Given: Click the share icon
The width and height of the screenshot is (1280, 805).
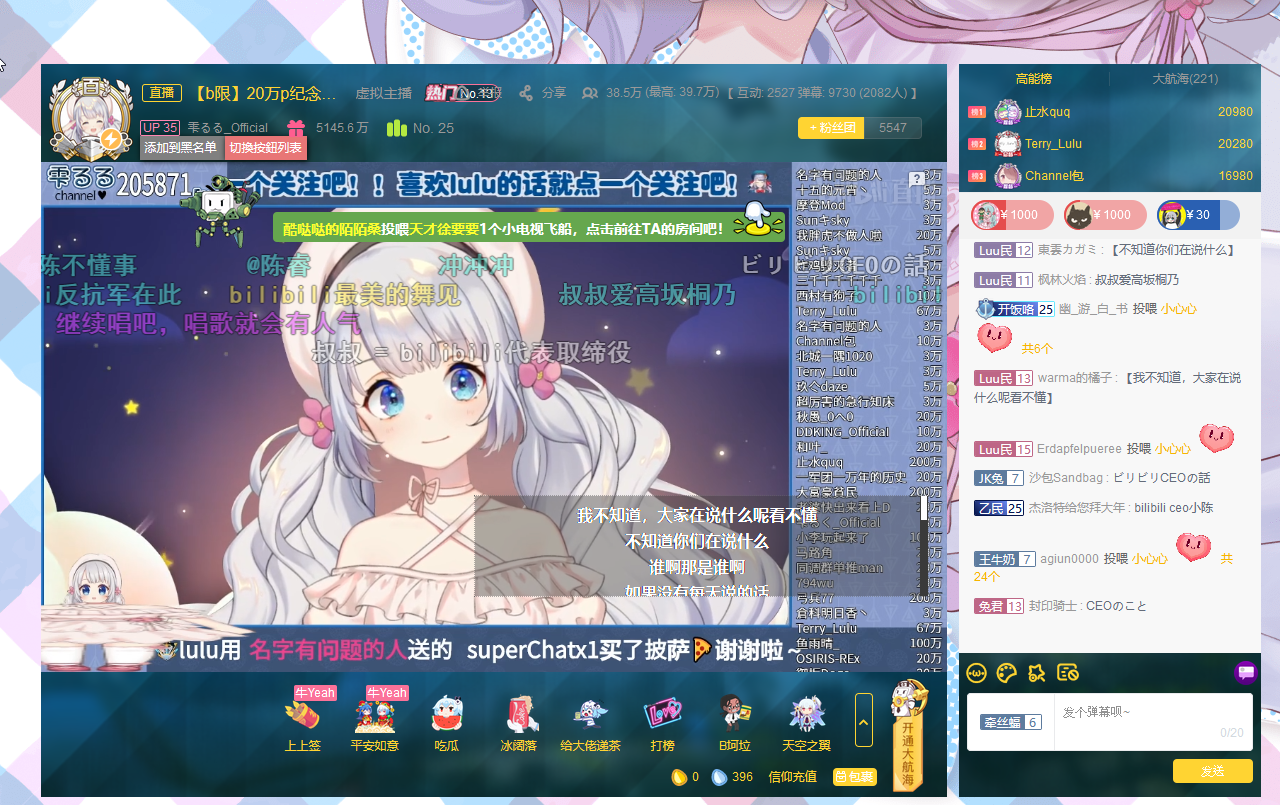Looking at the screenshot, I should pos(526,93).
